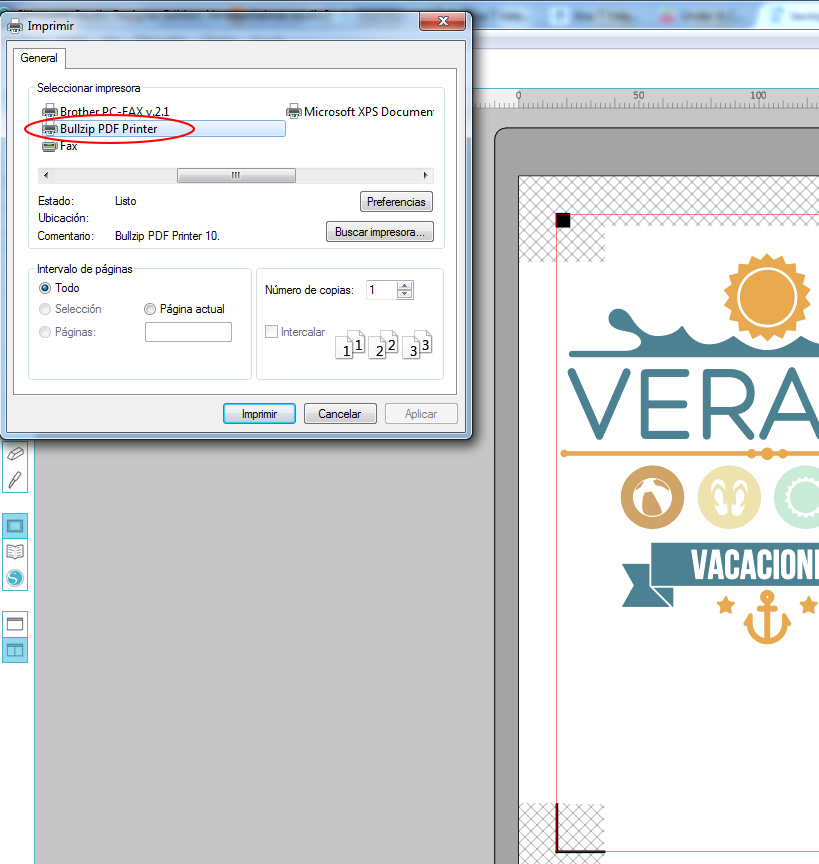Click right arrow of printer list scrollbar
This screenshot has height=864, width=819.
pyautogui.click(x=425, y=176)
